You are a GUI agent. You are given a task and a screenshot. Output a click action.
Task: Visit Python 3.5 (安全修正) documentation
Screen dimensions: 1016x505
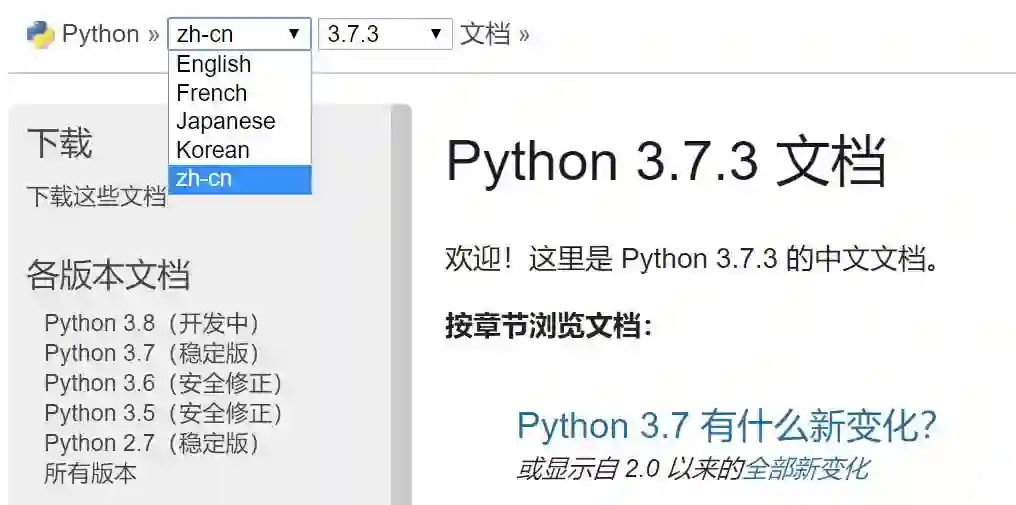tap(164, 414)
